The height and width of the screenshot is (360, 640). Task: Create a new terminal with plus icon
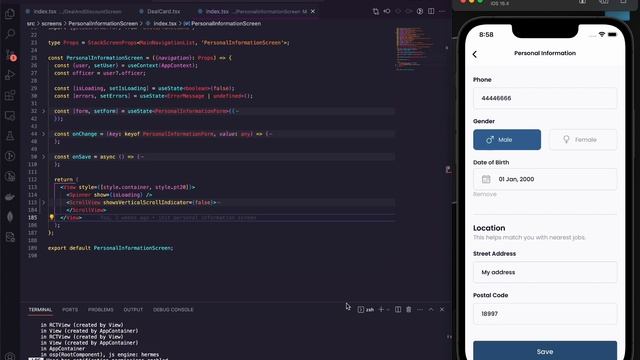point(381,309)
